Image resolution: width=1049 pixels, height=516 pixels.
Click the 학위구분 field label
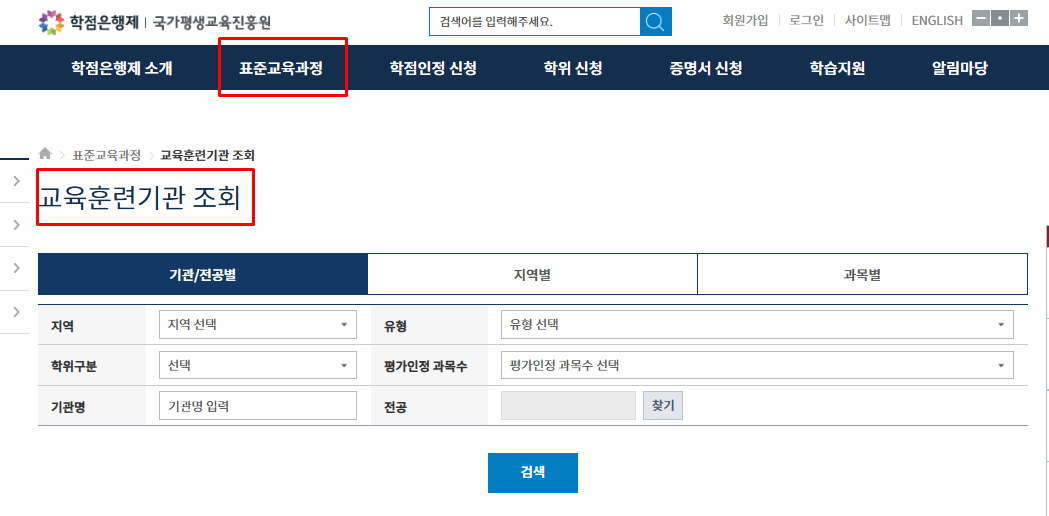point(74,367)
